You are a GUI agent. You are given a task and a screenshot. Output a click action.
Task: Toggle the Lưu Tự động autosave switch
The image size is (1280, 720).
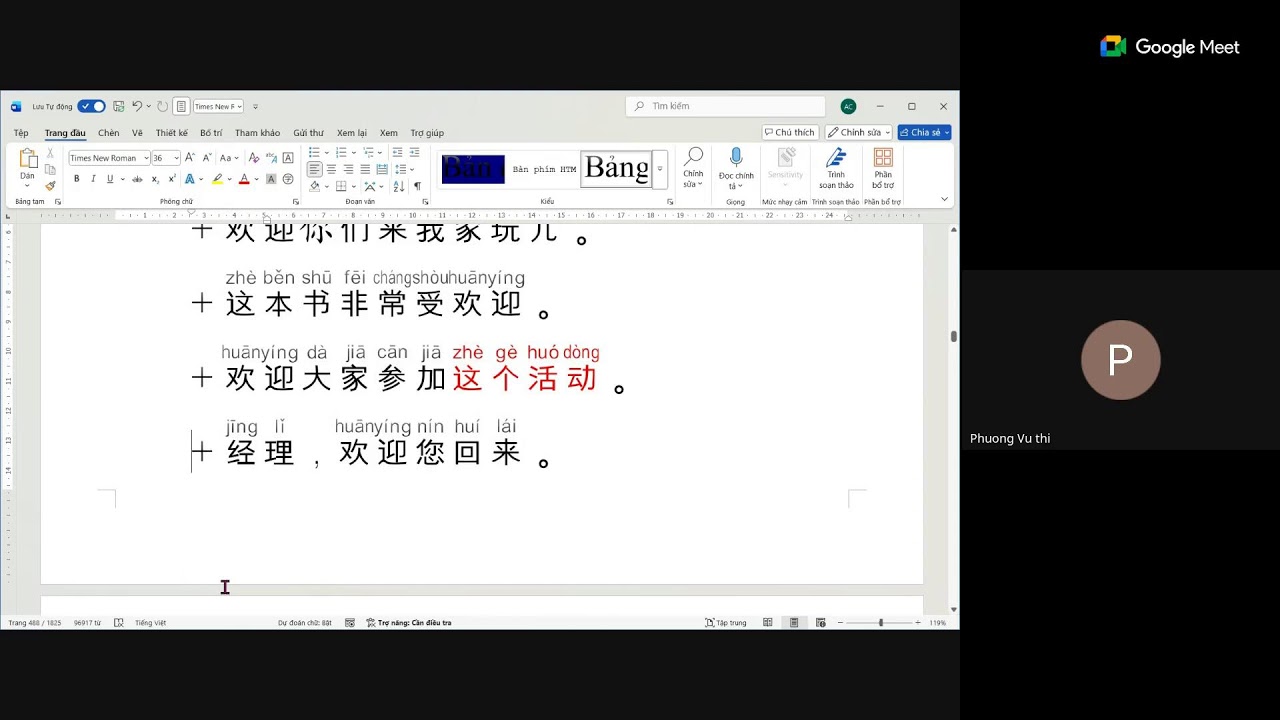[91, 106]
